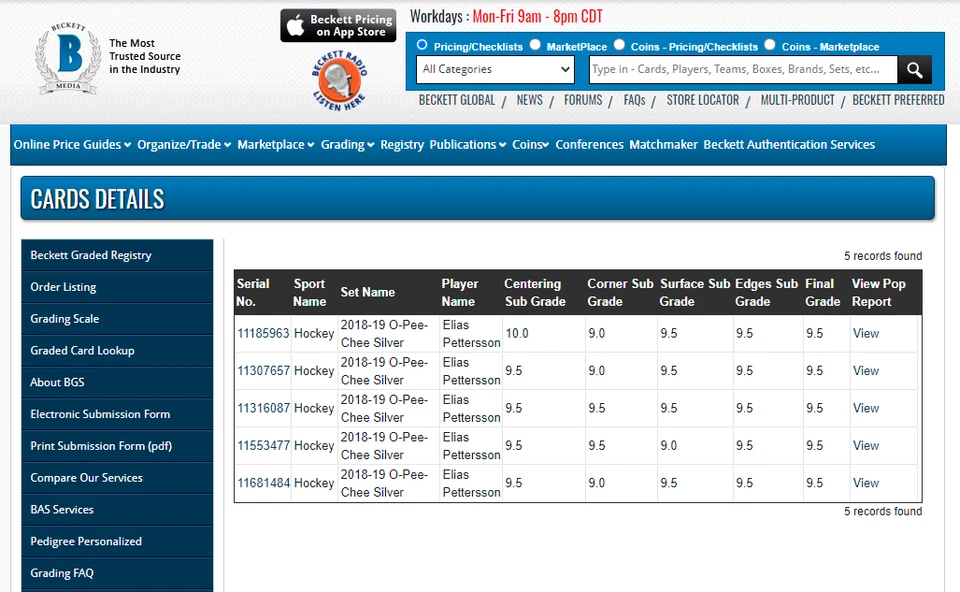View pop report for serial 11316087
This screenshot has height=592, width=960.
pyautogui.click(x=866, y=408)
